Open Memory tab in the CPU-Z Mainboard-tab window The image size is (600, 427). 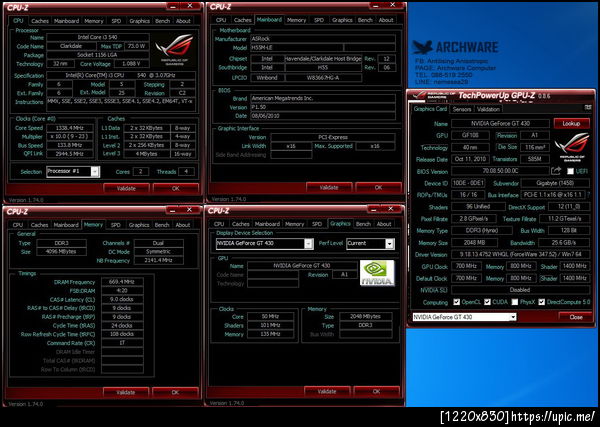296,20
